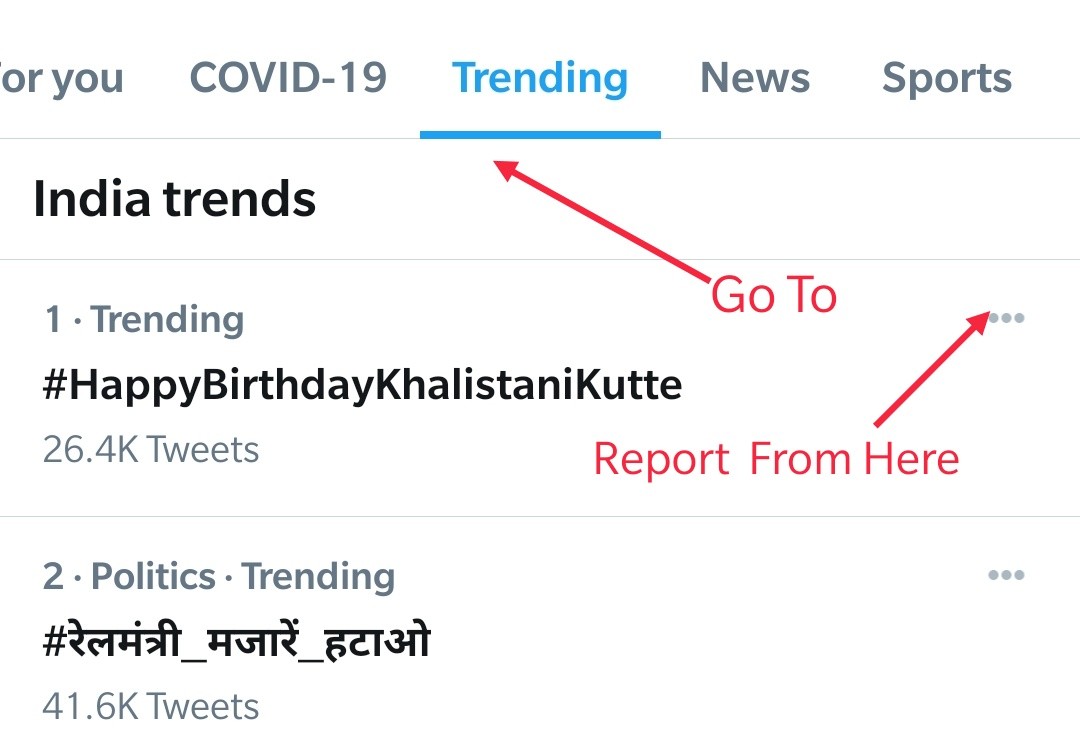The height and width of the screenshot is (752, 1080).
Task: Click the red arrow pointing at the three-dot icon
Action: coord(930,368)
